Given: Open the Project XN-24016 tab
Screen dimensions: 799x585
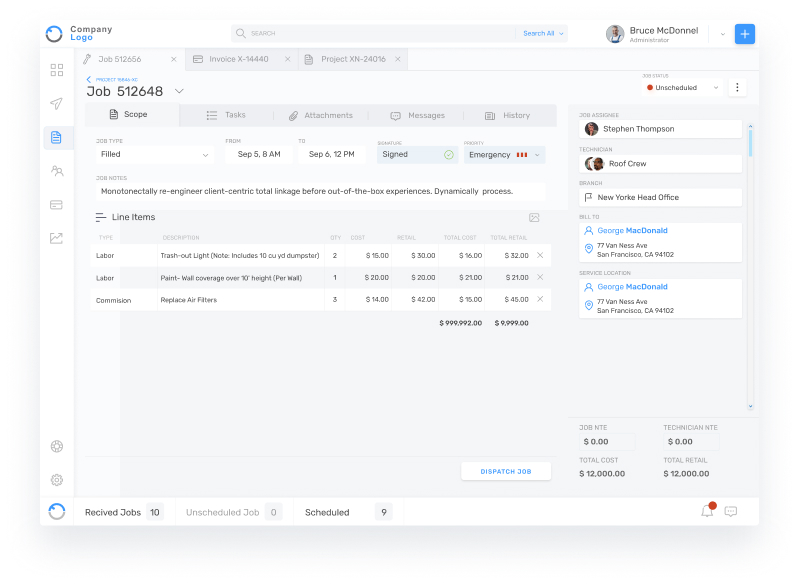Looking at the screenshot, I should (352, 60).
